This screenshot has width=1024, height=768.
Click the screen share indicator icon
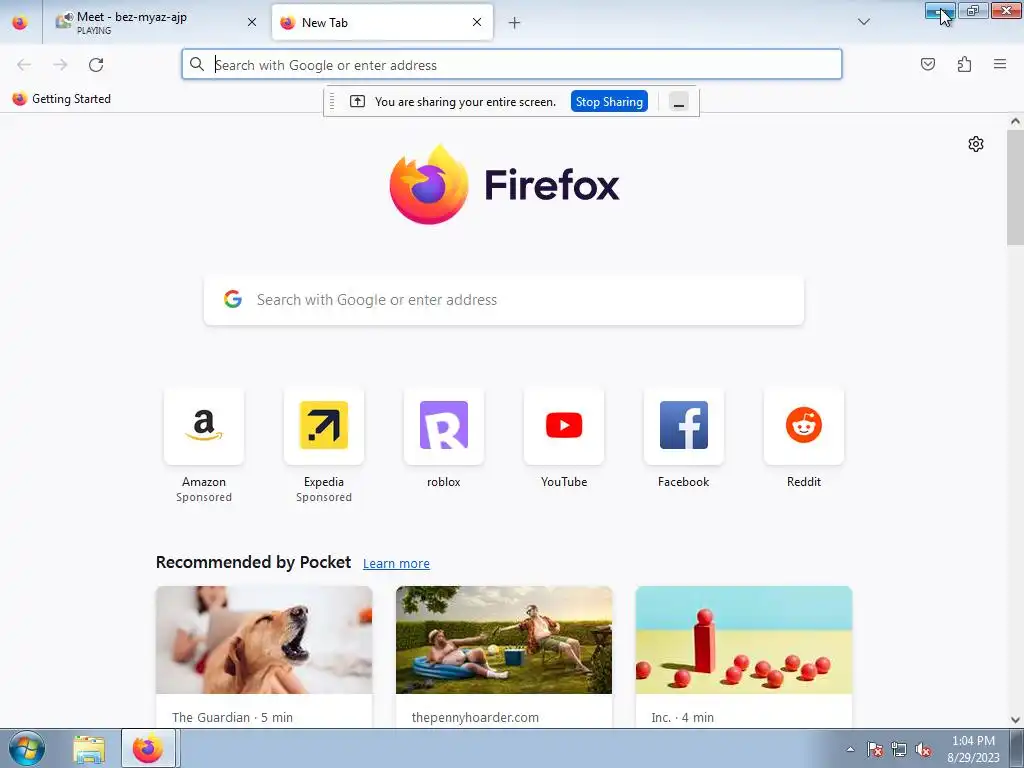(357, 101)
